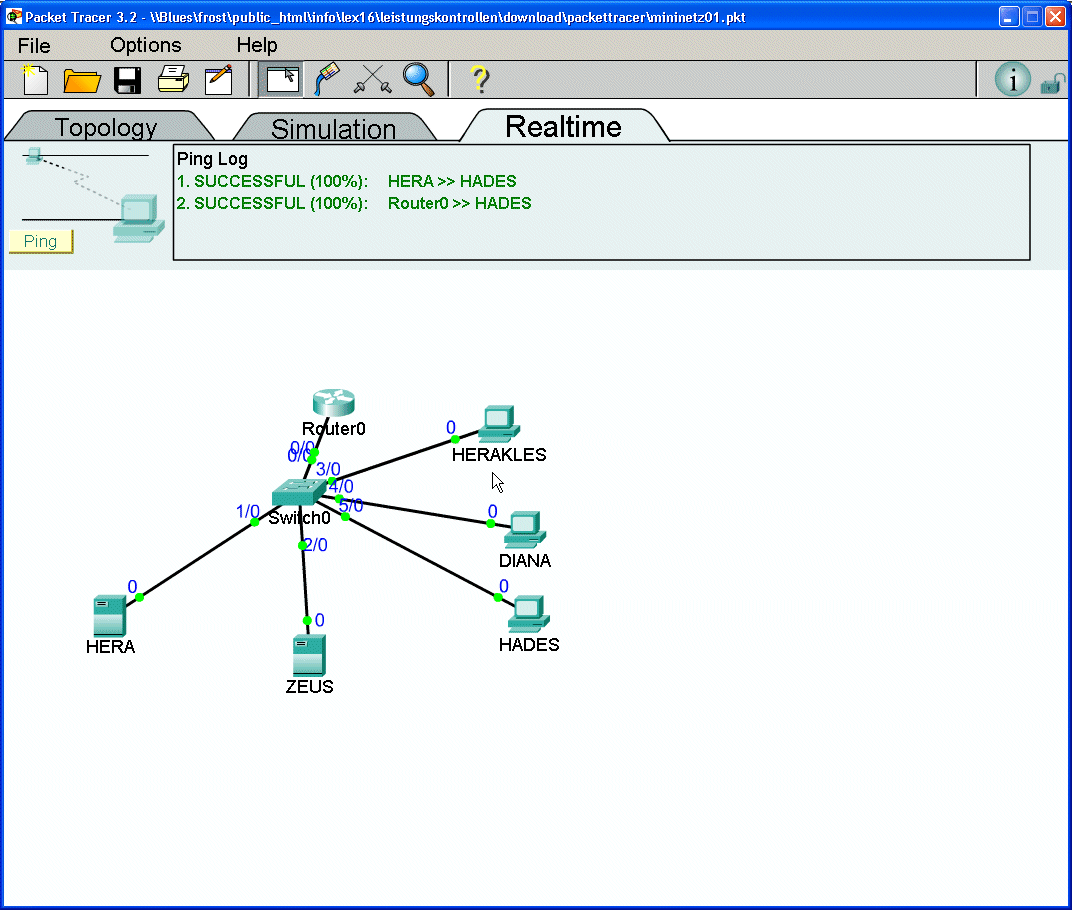Select the Router0 device
Screen dimensions: 1072x910
coord(333,403)
